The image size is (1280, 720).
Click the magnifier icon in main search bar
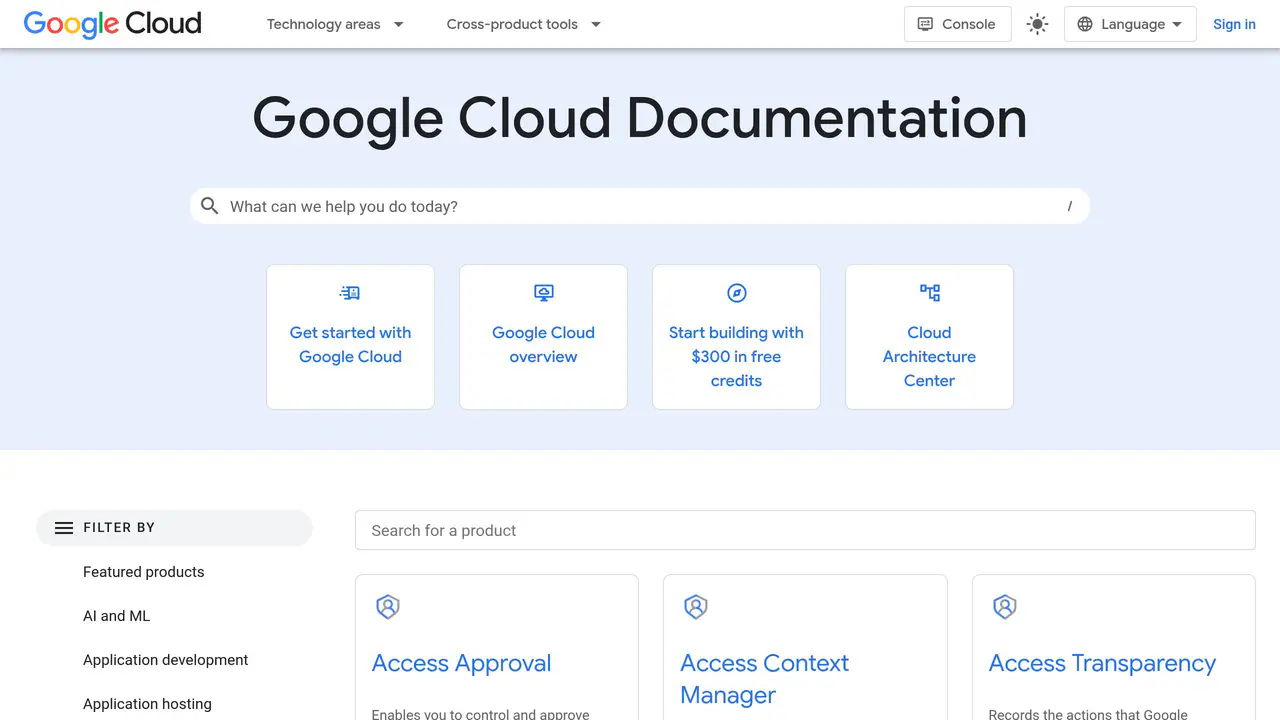pyautogui.click(x=209, y=206)
